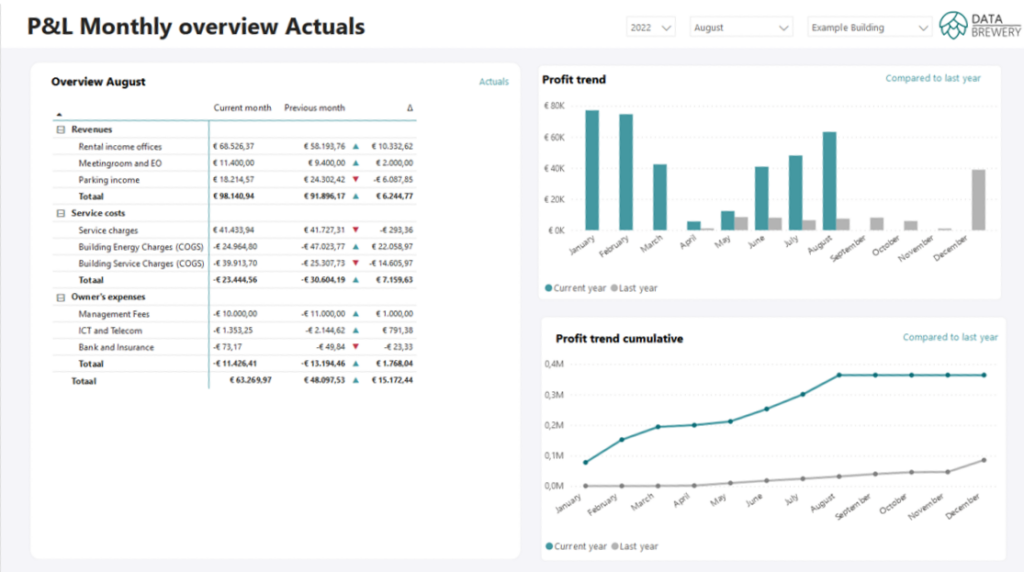
Task: Collapse the Owner's expenses group
Action: (x=61, y=297)
